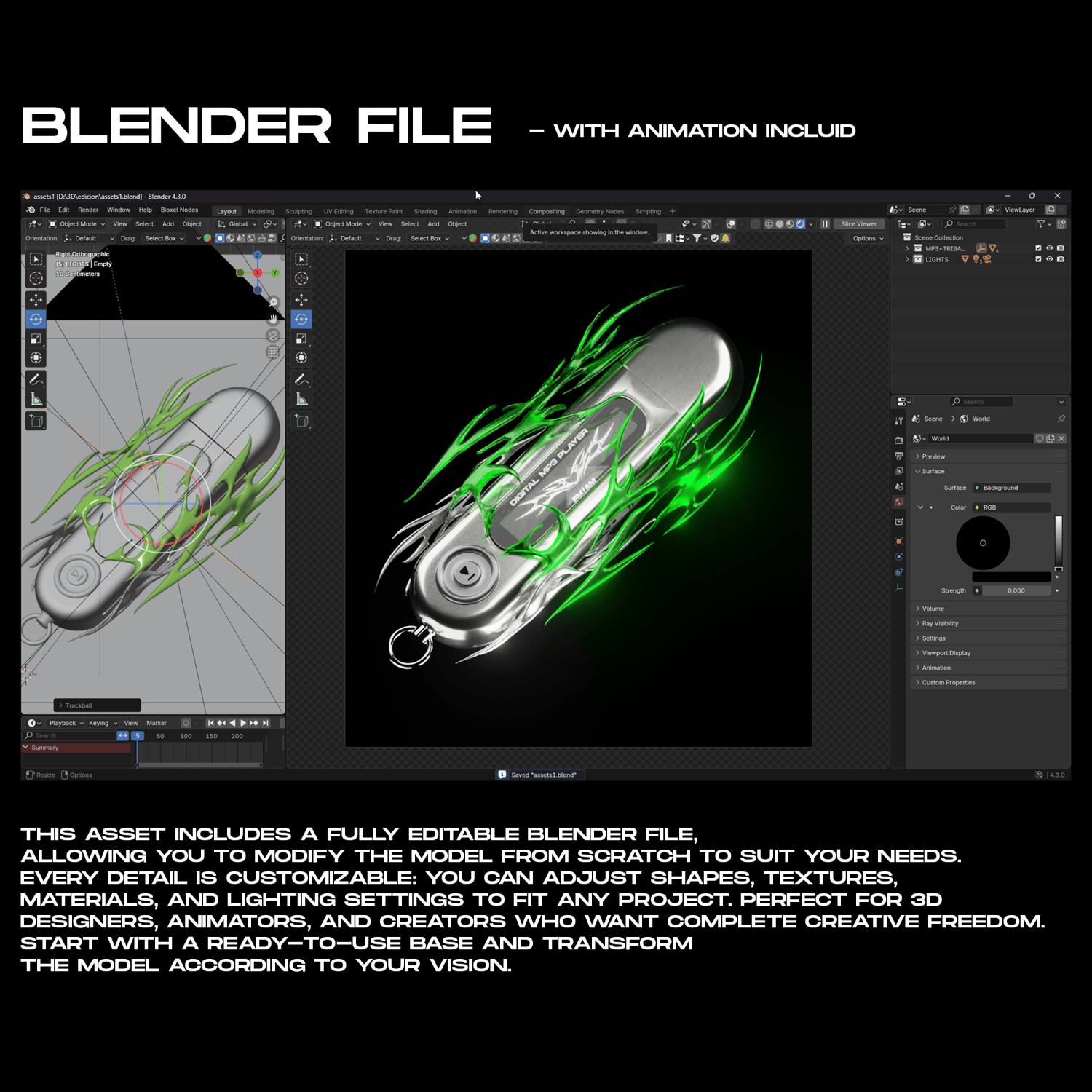The width and height of the screenshot is (1092, 1092).
Task: Switch to the Compositing workspace tab
Action: [x=547, y=212]
